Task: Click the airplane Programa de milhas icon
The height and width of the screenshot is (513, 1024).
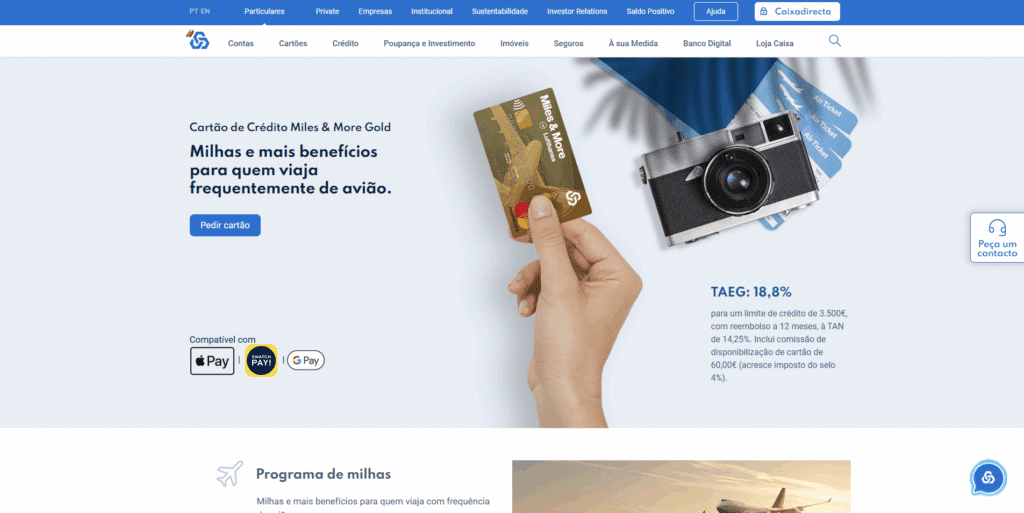Action: point(230,474)
